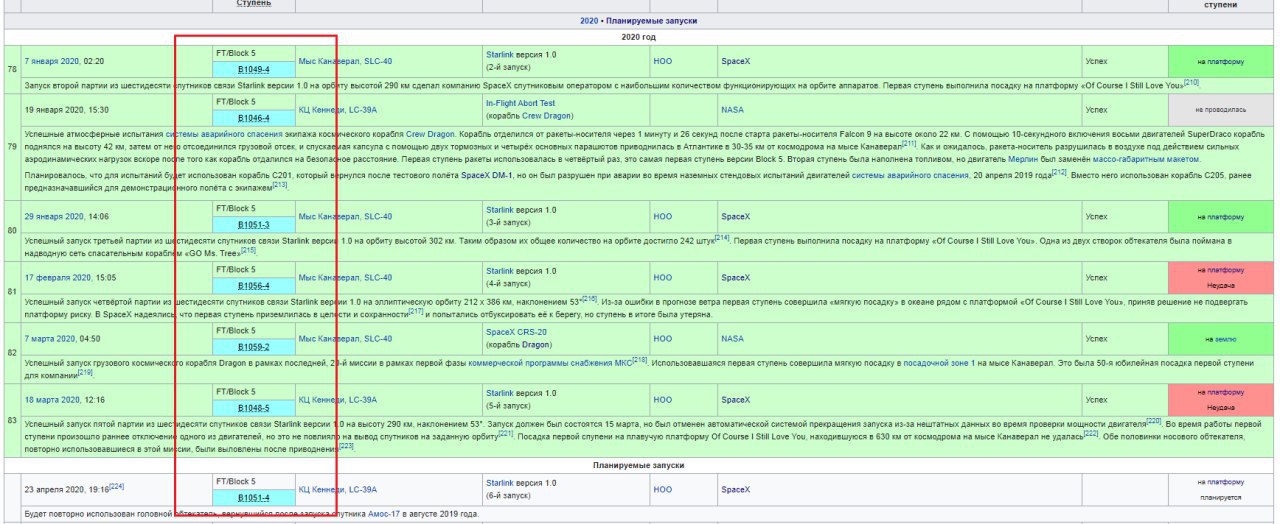Open the 2020 link in the section header
The width and height of the screenshot is (1280, 524).
(589, 20)
